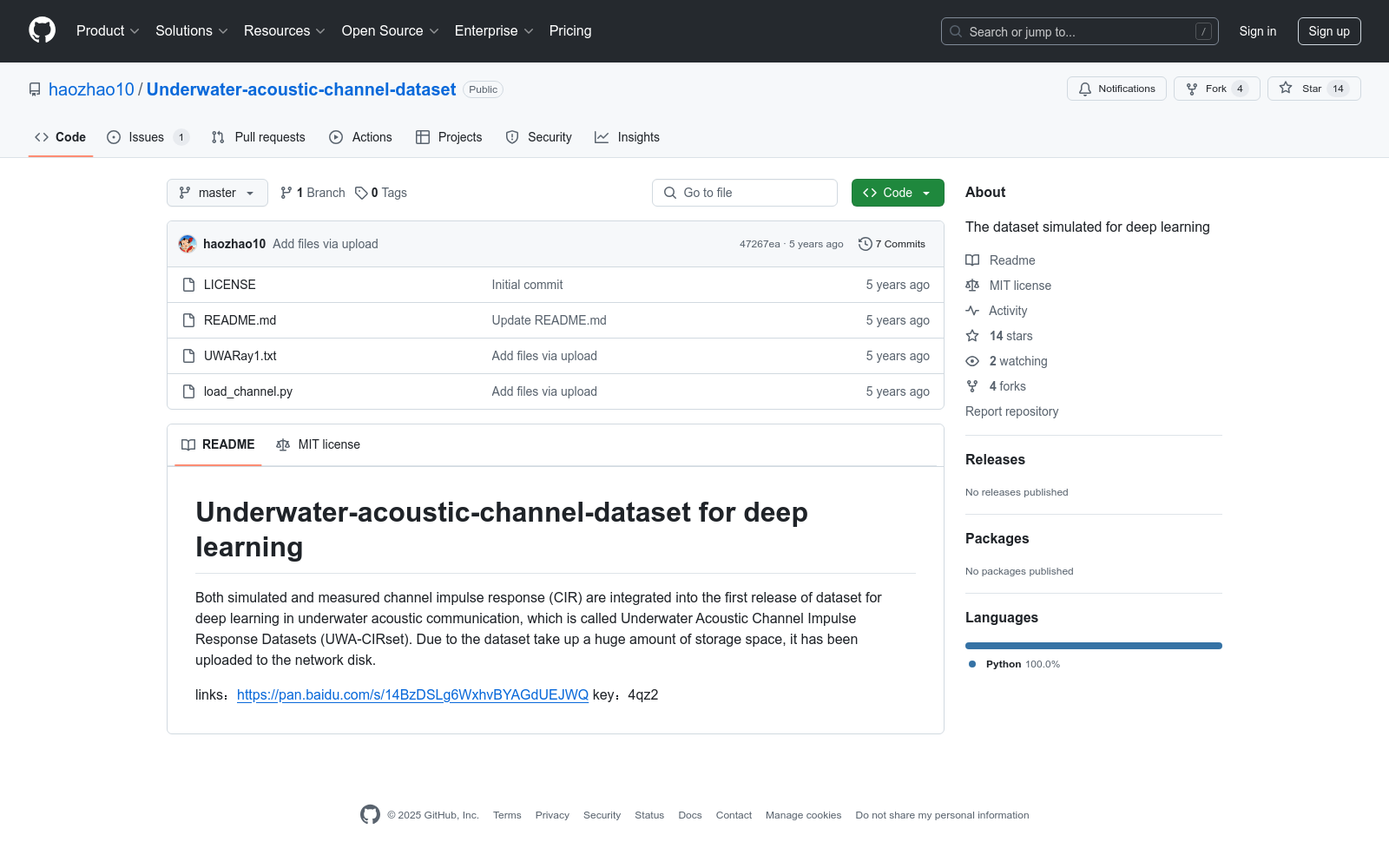Viewport: 1389px width, 868px height.
Task: Select the README tab in file viewer
Action: [218, 444]
